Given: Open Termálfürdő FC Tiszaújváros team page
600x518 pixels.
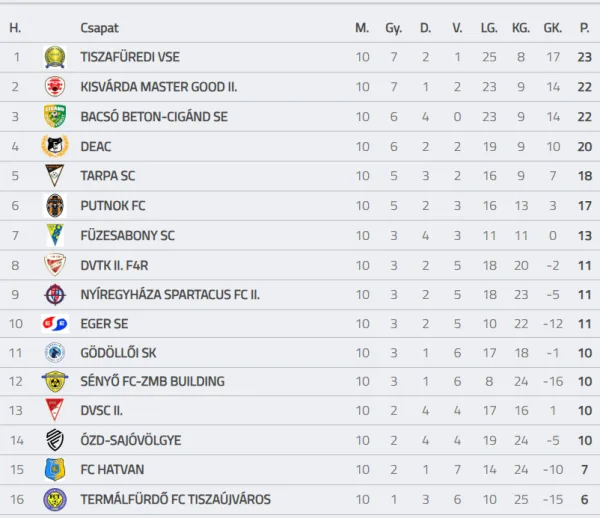Looking at the screenshot, I should pyautogui.click(x=175, y=499).
